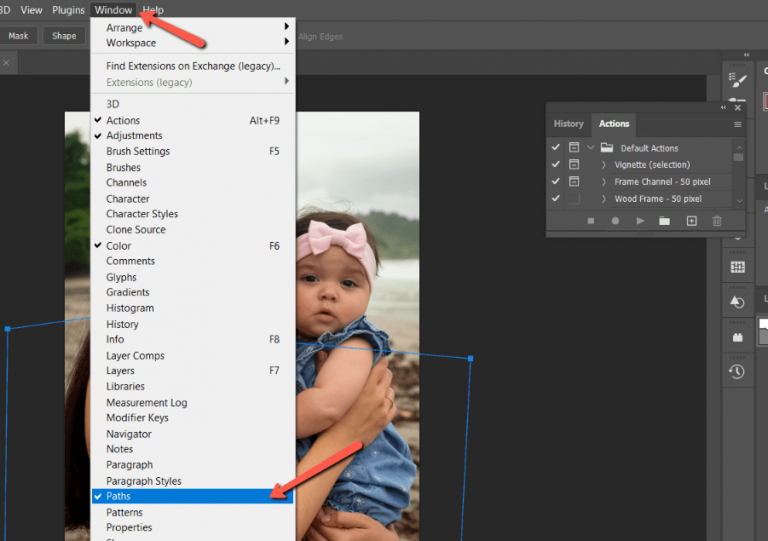Click the Mask button in options bar
768x541 pixels.
(18, 36)
